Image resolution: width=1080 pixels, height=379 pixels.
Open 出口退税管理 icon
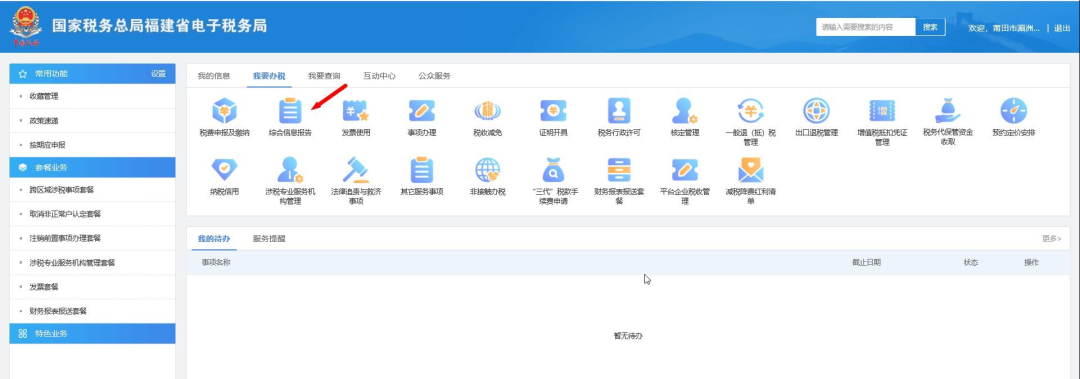[816, 110]
